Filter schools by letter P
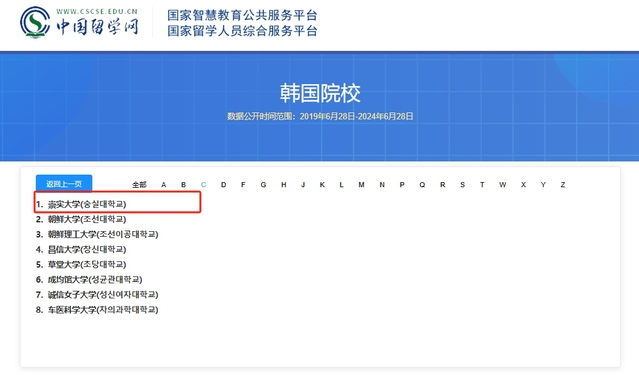Image resolution: width=639 pixels, height=375 pixels. coord(402,185)
